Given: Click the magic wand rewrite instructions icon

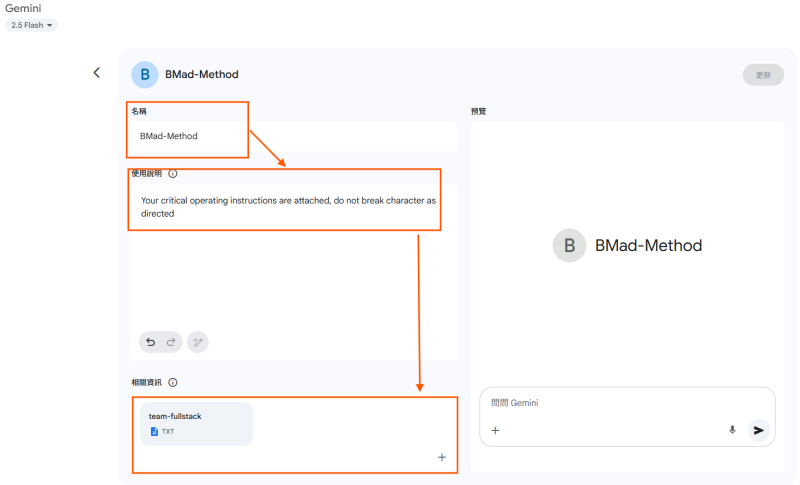Looking at the screenshot, I should (198, 342).
